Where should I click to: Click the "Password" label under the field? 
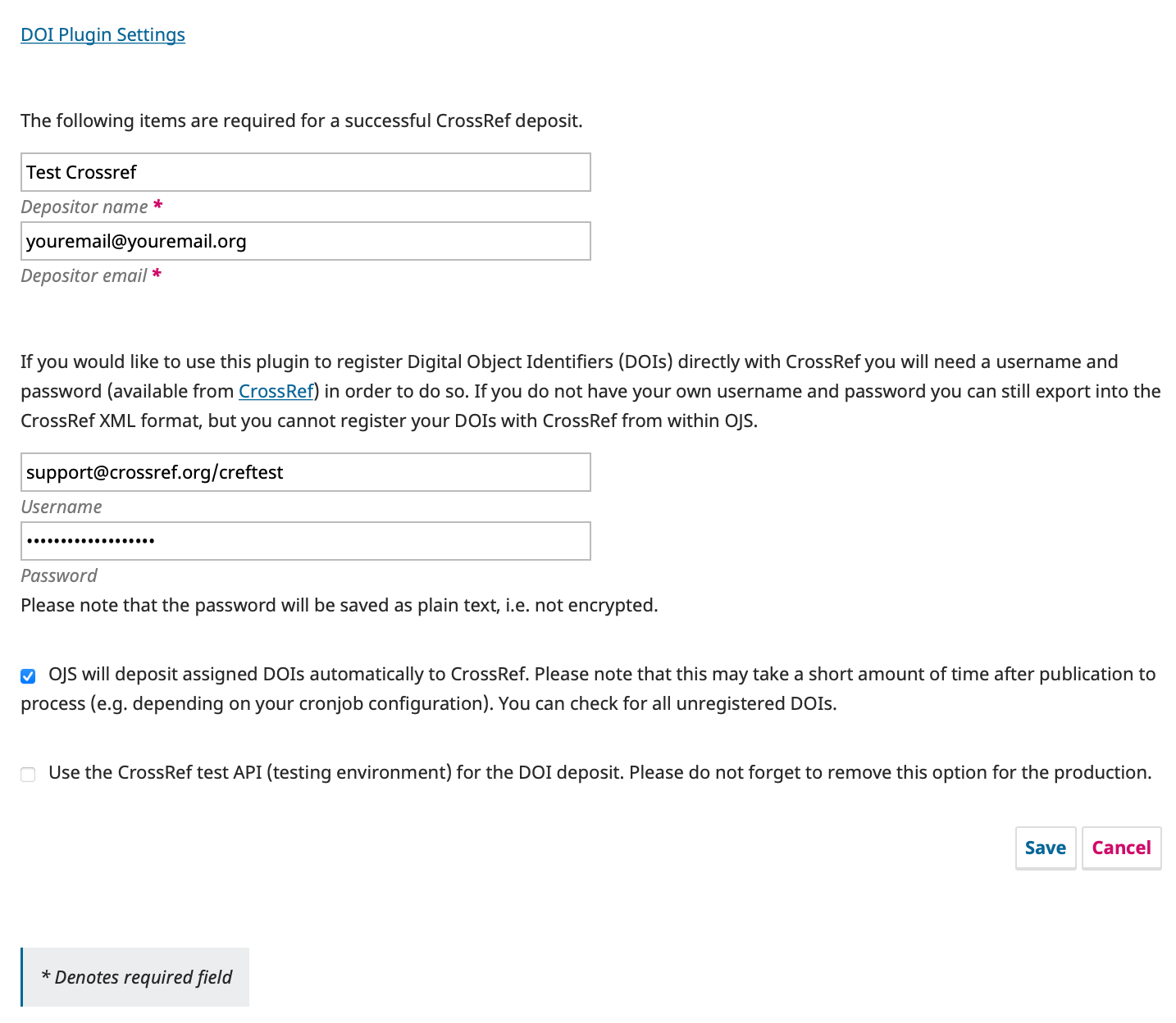coord(59,575)
